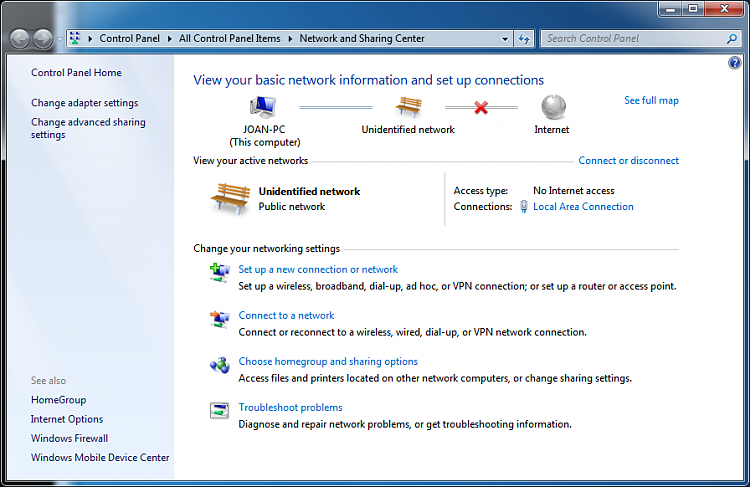The height and width of the screenshot is (487, 750).
Task: Click See full map link
Action: [651, 100]
